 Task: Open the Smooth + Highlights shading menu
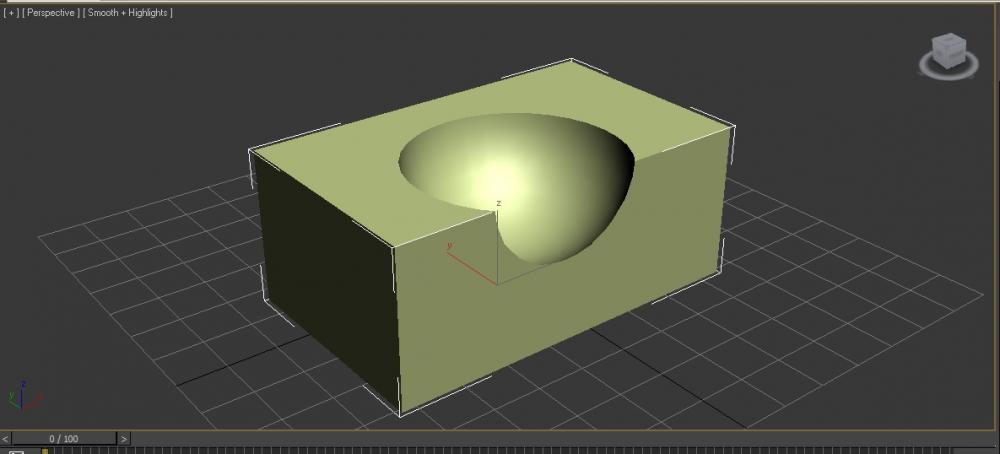[x=128, y=13]
